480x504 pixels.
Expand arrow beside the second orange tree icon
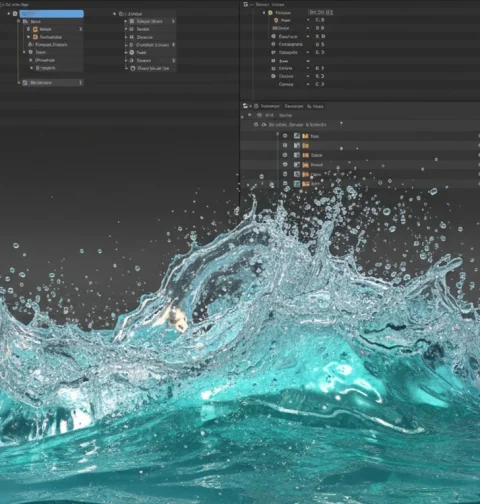coord(29,37)
